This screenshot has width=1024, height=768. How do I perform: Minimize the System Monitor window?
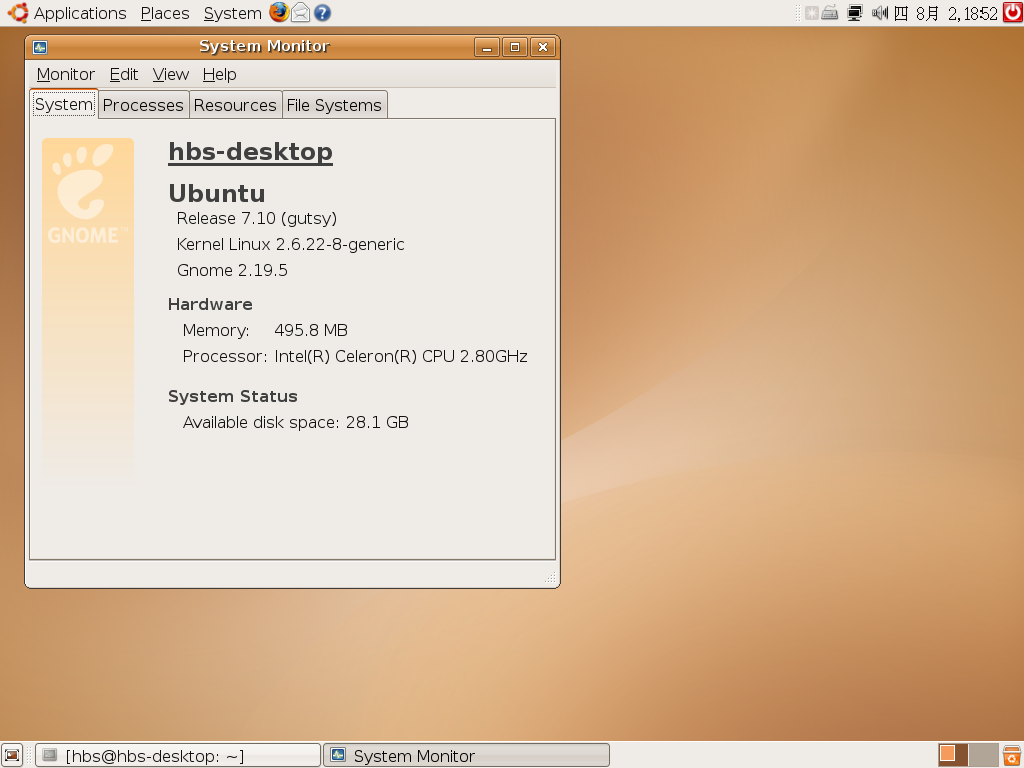pos(487,47)
